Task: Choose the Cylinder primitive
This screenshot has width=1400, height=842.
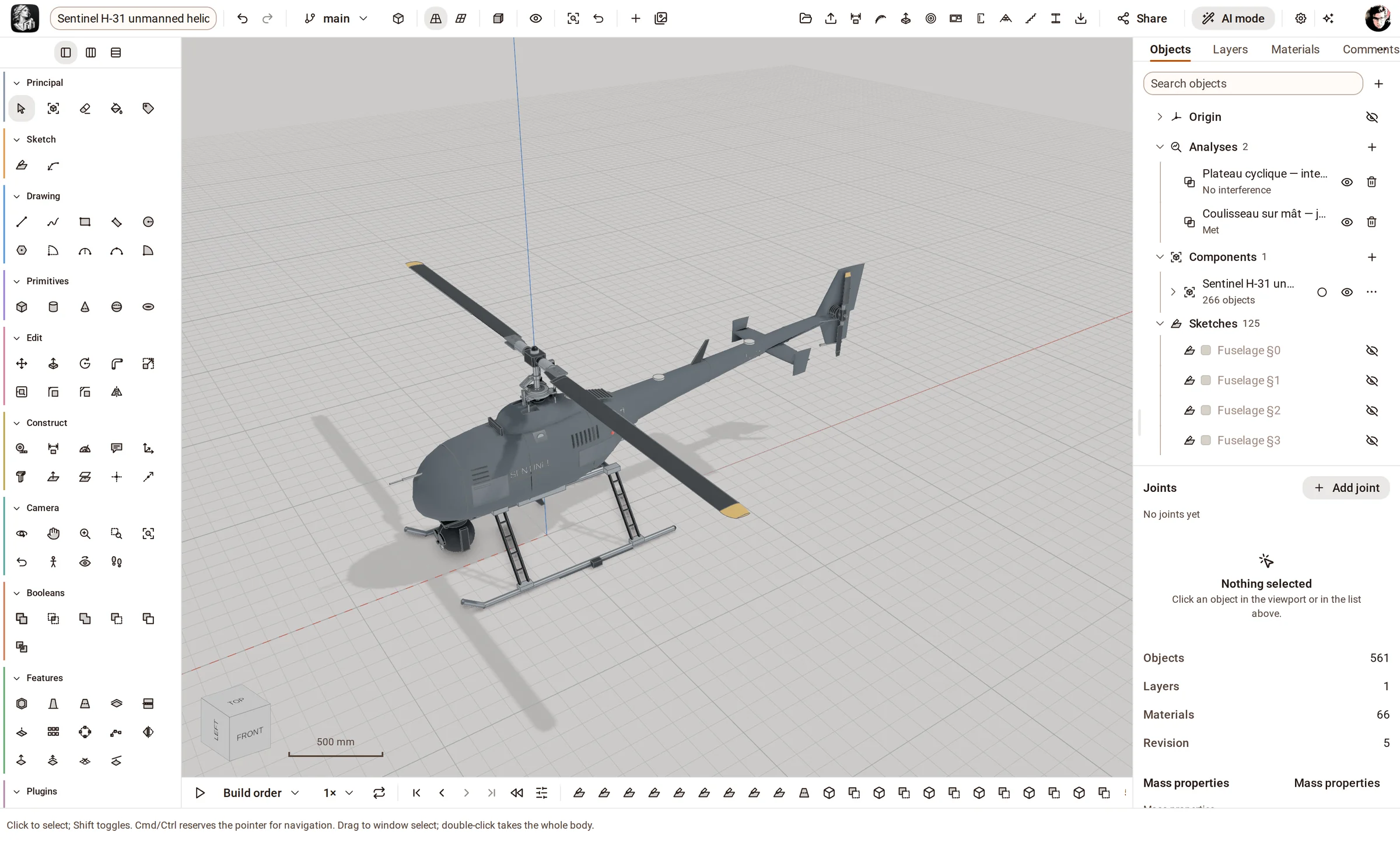Action: (53, 307)
